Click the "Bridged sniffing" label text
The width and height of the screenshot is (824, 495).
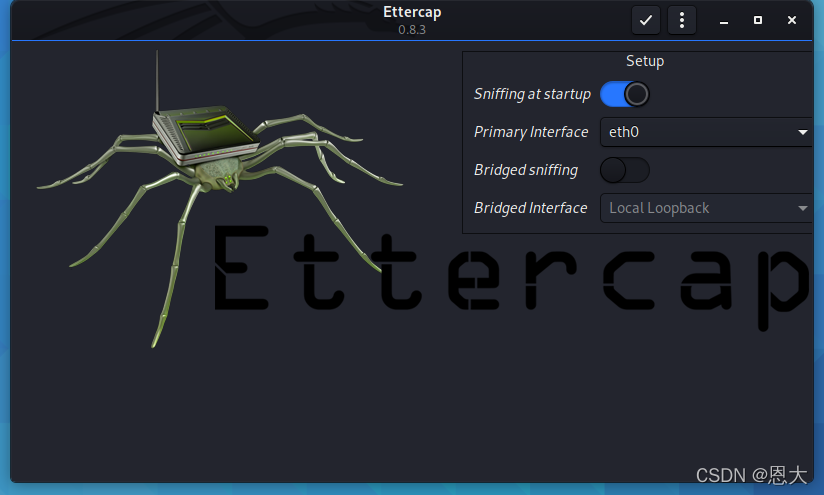click(526, 170)
